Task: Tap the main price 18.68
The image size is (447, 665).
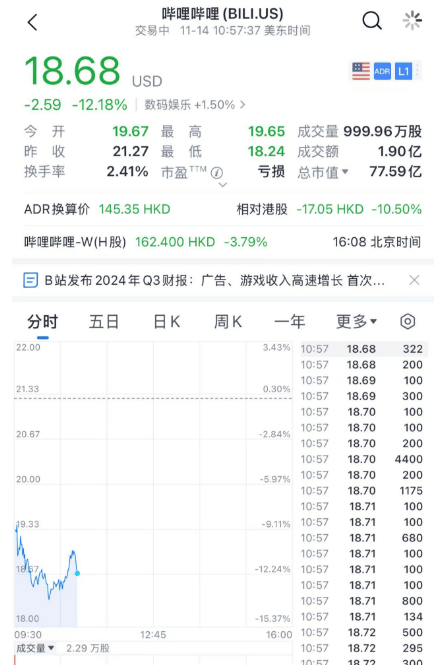Action: [x=73, y=71]
